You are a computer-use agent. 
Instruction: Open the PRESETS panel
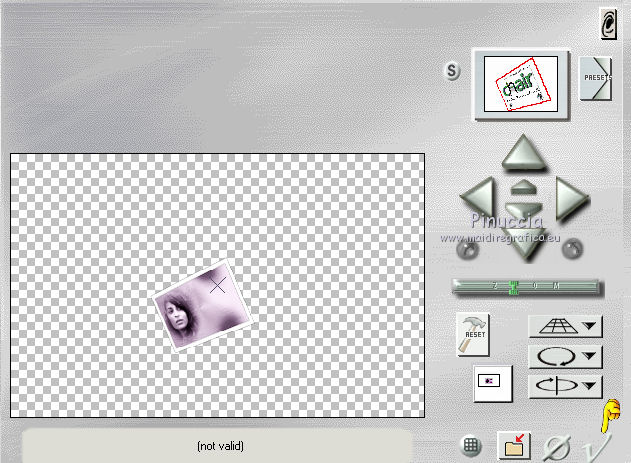pyautogui.click(x=595, y=78)
